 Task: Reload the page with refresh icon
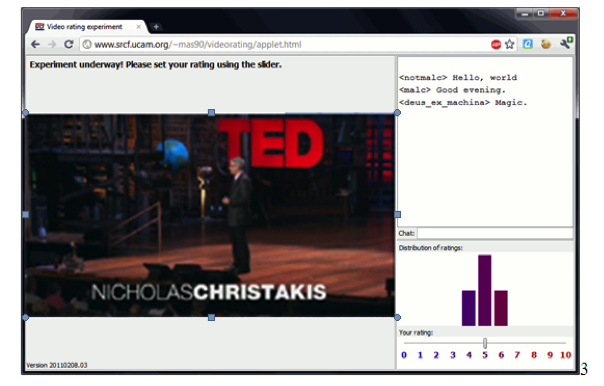tap(69, 44)
